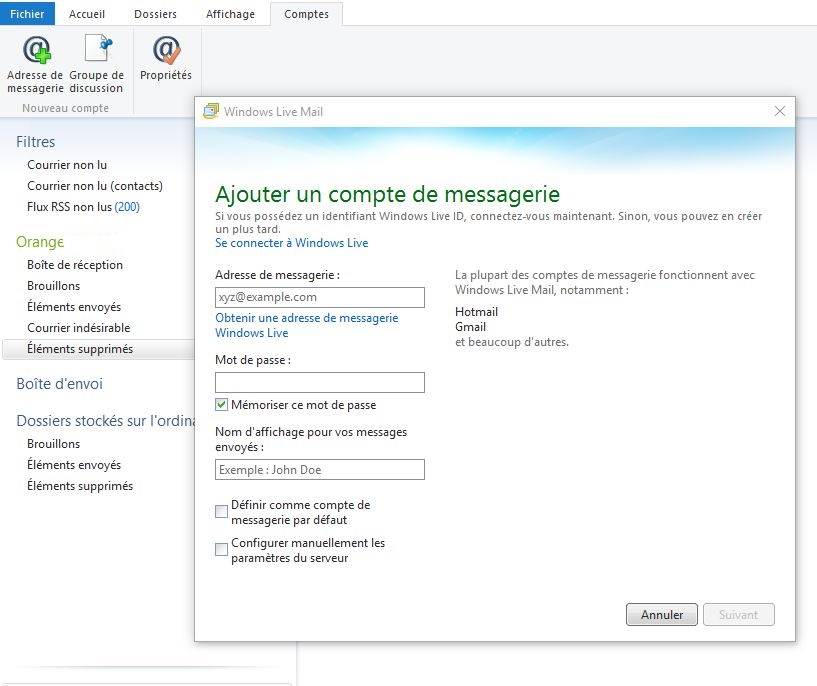Select the Orange account header
The height and width of the screenshot is (686, 817).
click(40, 242)
